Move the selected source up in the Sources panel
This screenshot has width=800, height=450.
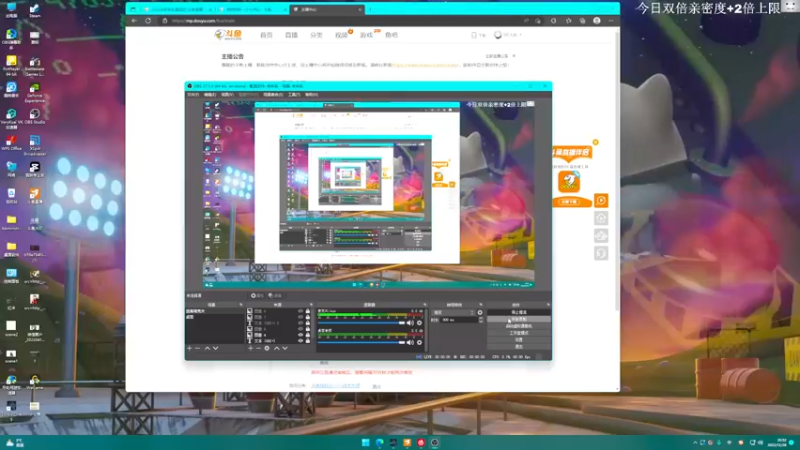point(277,348)
